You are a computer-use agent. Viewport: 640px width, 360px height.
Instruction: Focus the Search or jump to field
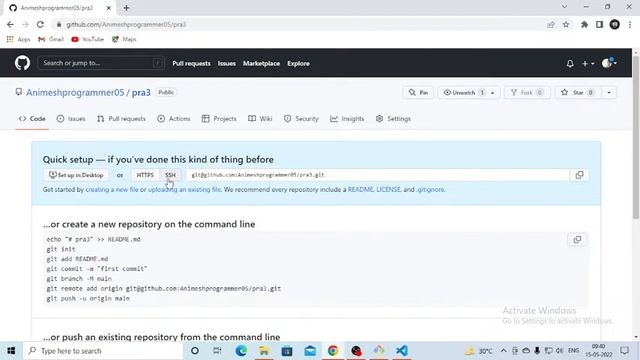(x=101, y=63)
